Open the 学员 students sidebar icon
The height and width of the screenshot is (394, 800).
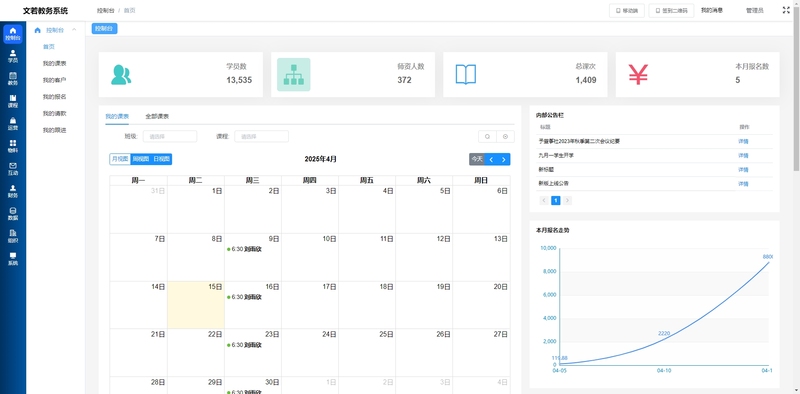(x=13, y=56)
